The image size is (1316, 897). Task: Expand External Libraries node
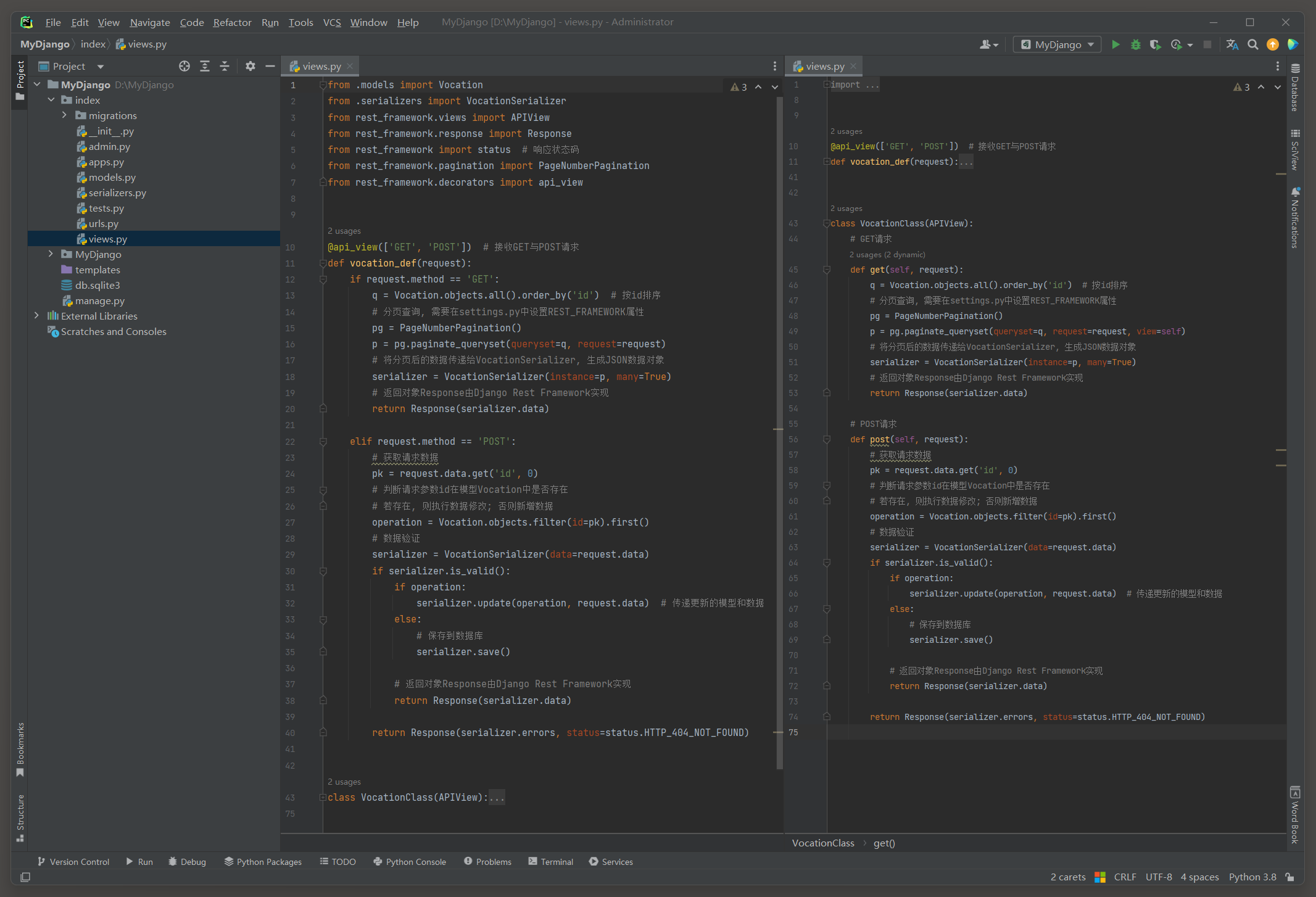pyautogui.click(x=36, y=316)
